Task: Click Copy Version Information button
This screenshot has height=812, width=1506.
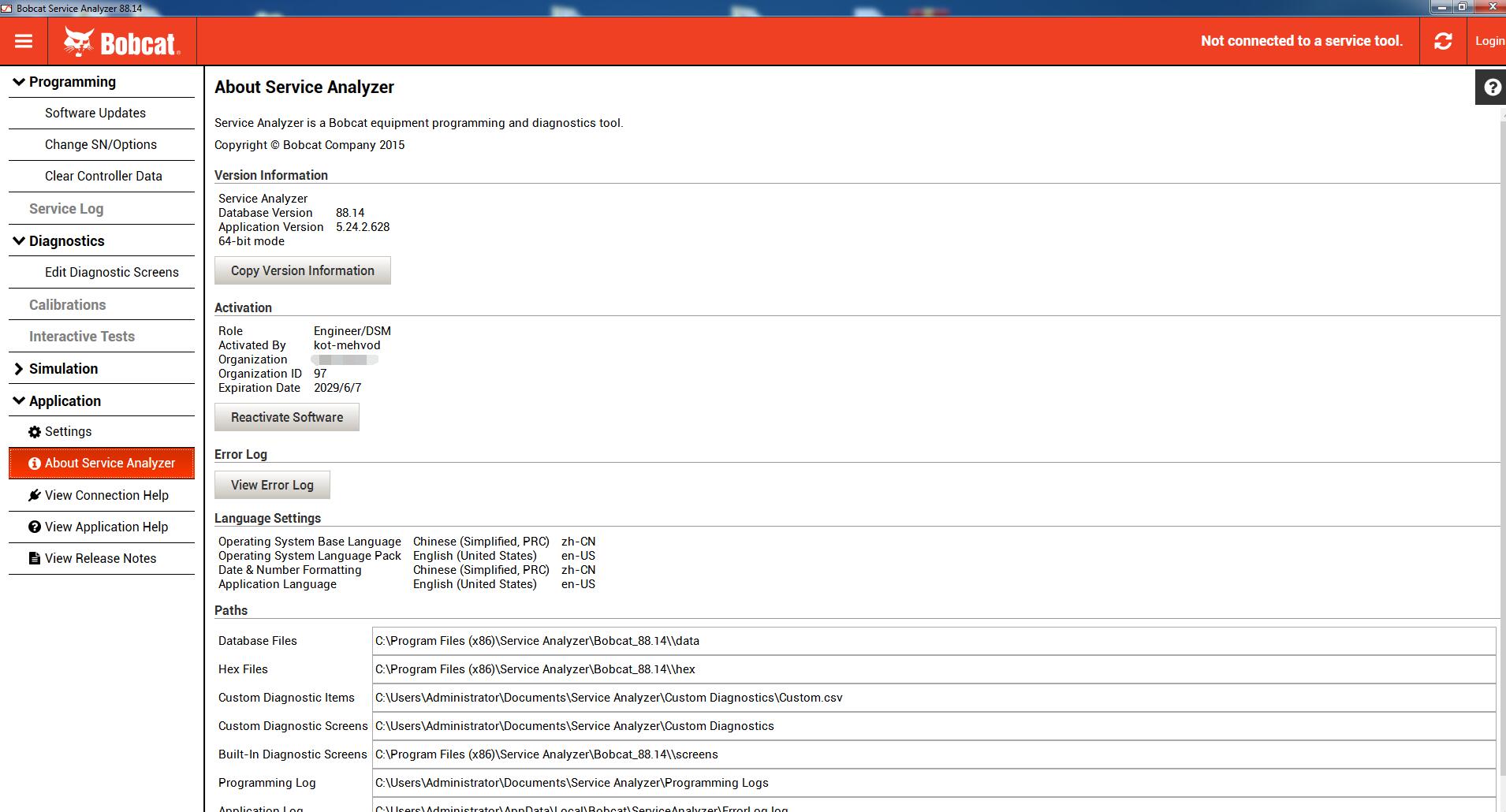Action: 303,270
